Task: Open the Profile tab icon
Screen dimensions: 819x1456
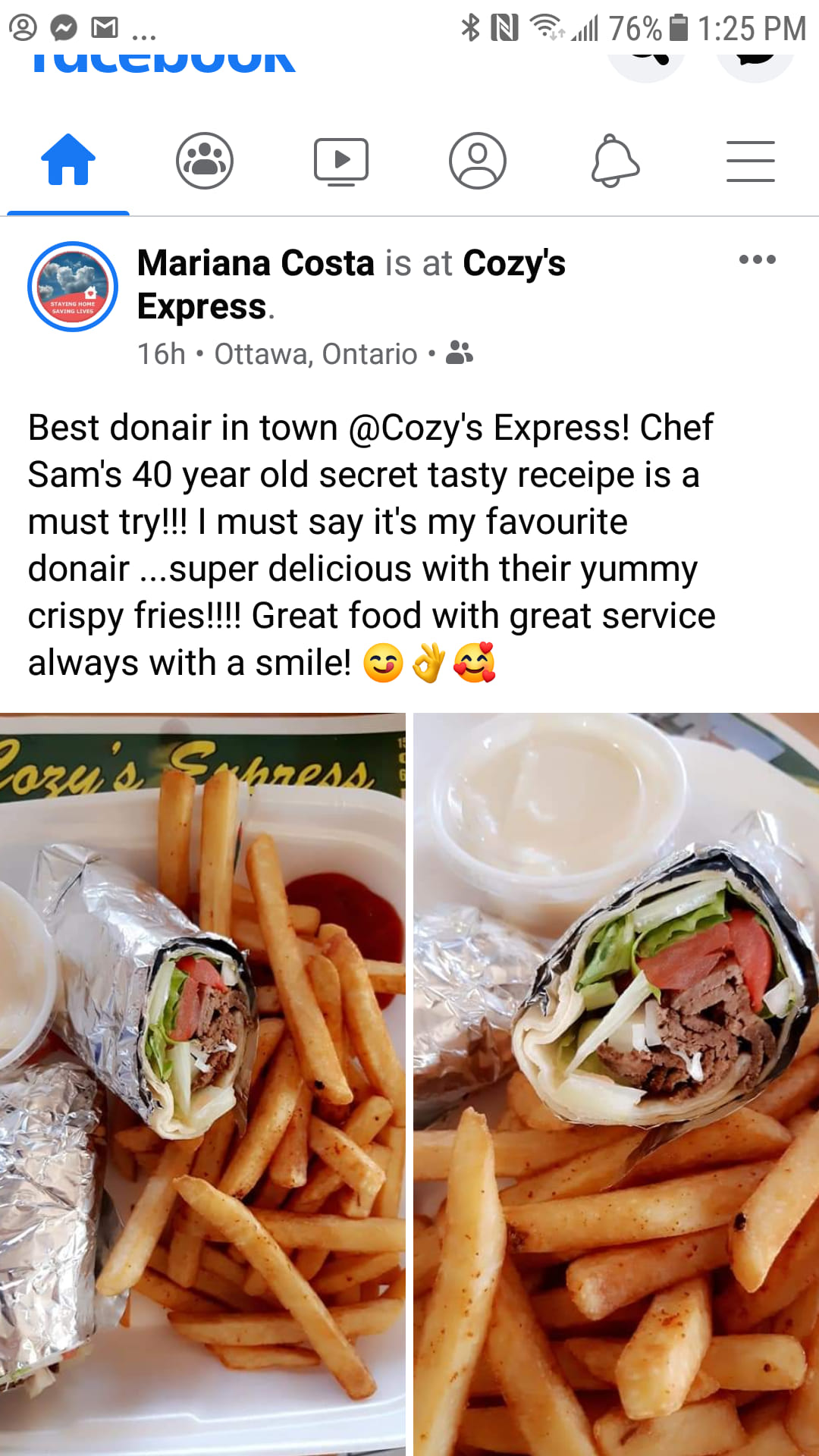Action: [x=478, y=160]
